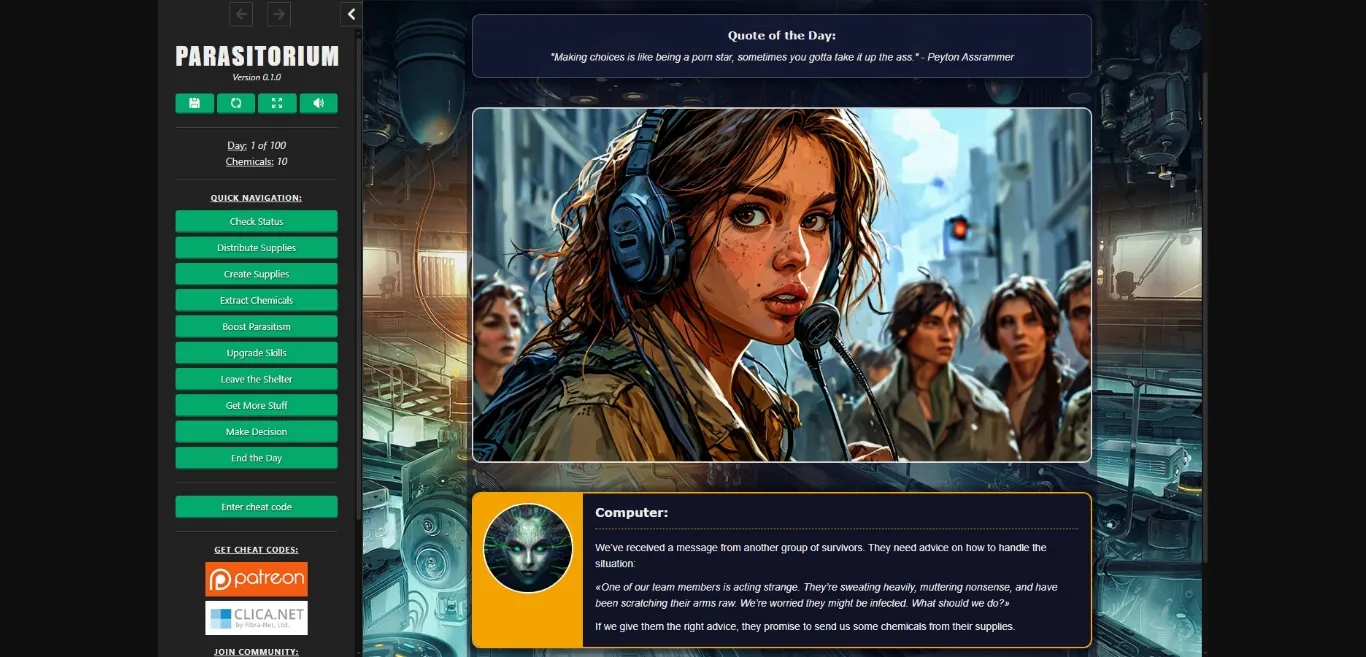Screen dimensions: 1366x657
Task: Select Boost Parasitism
Action: click(x=256, y=326)
